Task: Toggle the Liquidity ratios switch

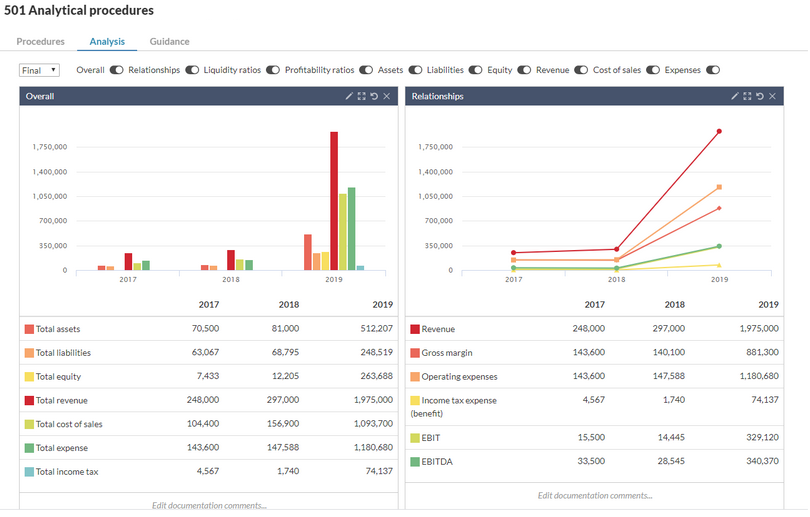Action: (273, 71)
